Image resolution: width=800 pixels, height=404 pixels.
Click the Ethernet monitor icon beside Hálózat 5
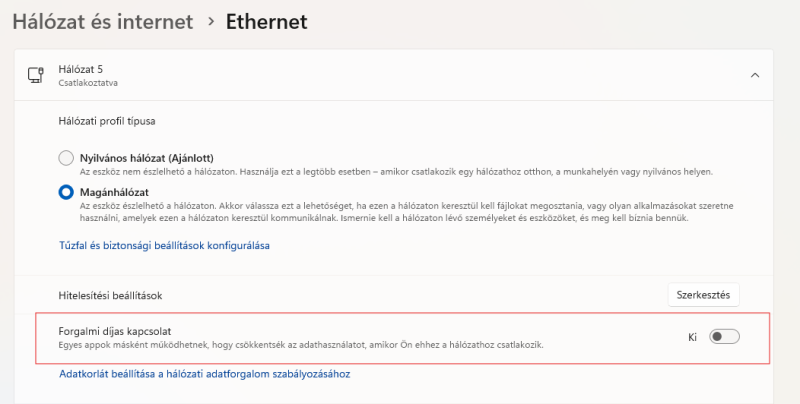[36, 75]
